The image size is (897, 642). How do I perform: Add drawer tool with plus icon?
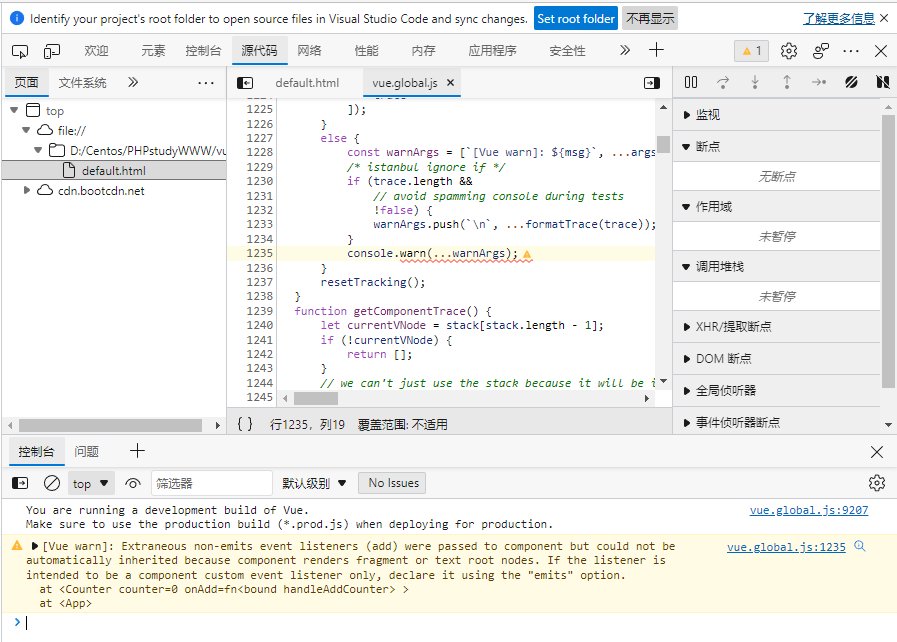[x=137, y=451]
